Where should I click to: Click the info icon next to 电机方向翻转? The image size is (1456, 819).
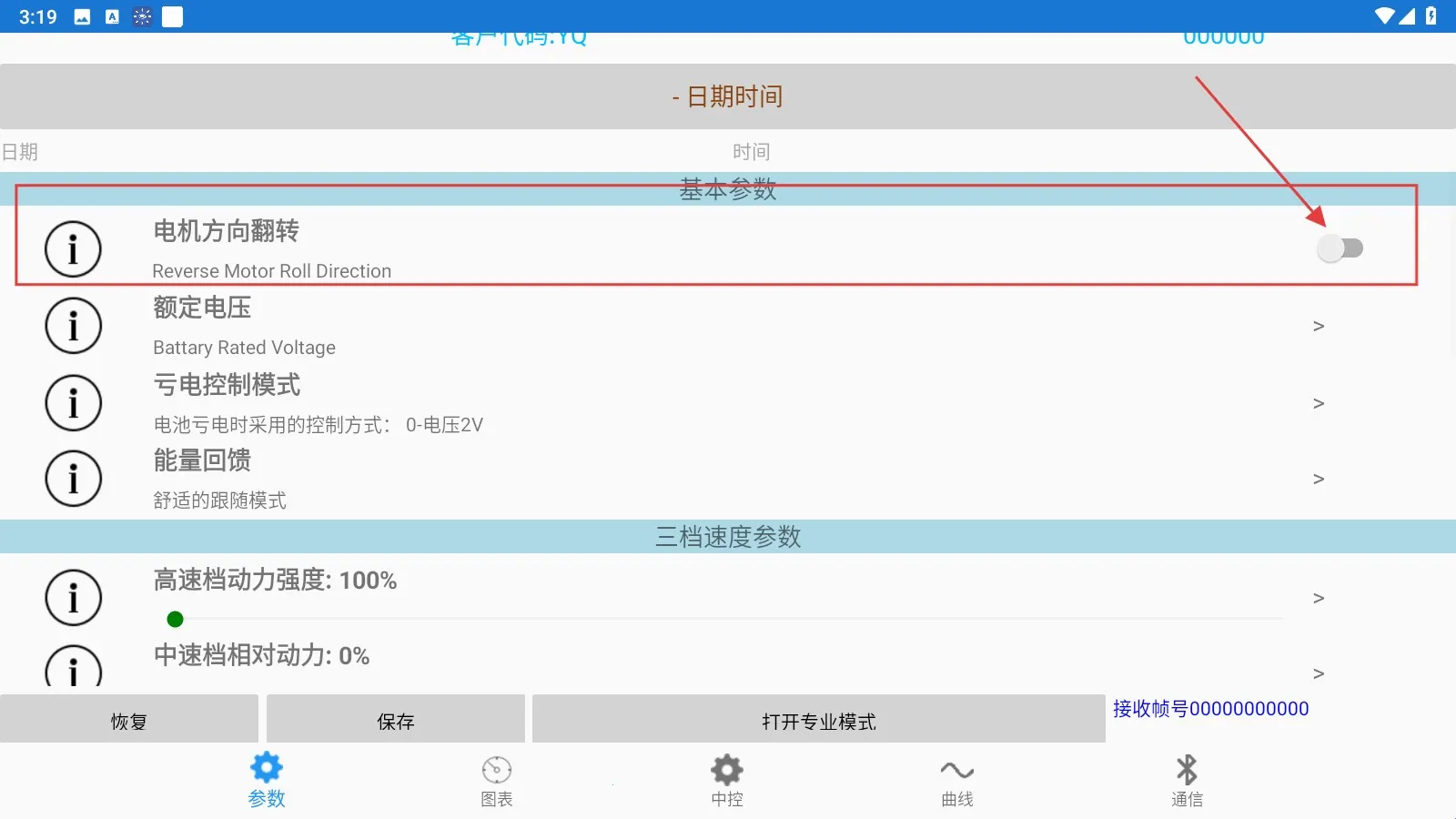[x=73, y=248]
